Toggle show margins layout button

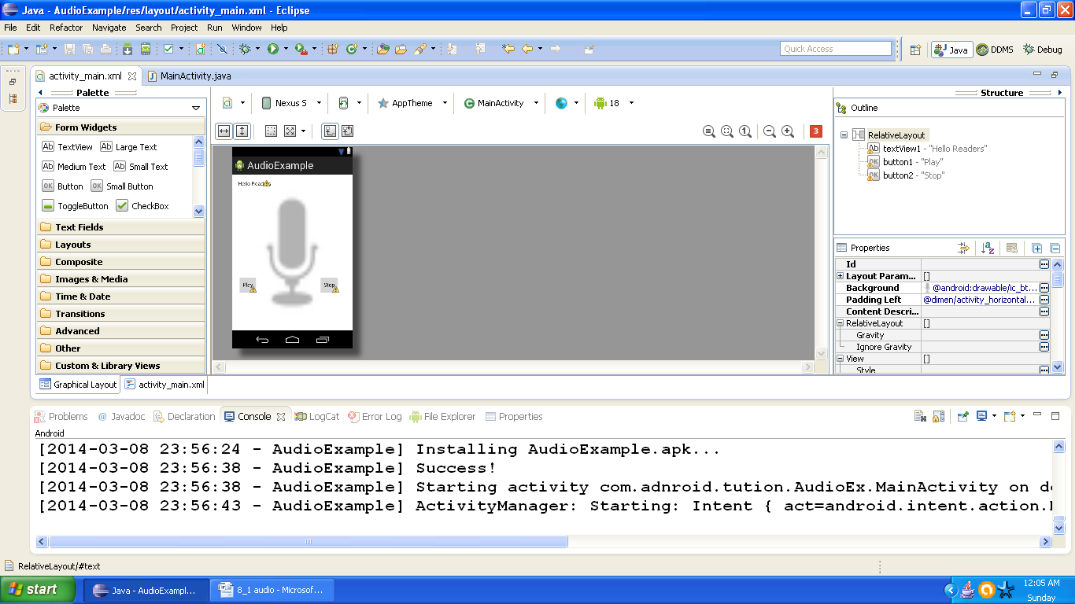click(271, 131)
